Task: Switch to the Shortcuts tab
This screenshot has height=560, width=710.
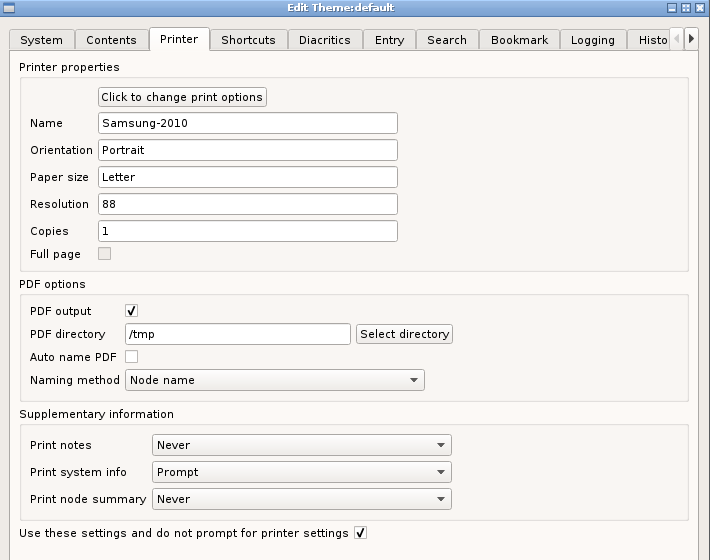Action: (x=249, y=40)
